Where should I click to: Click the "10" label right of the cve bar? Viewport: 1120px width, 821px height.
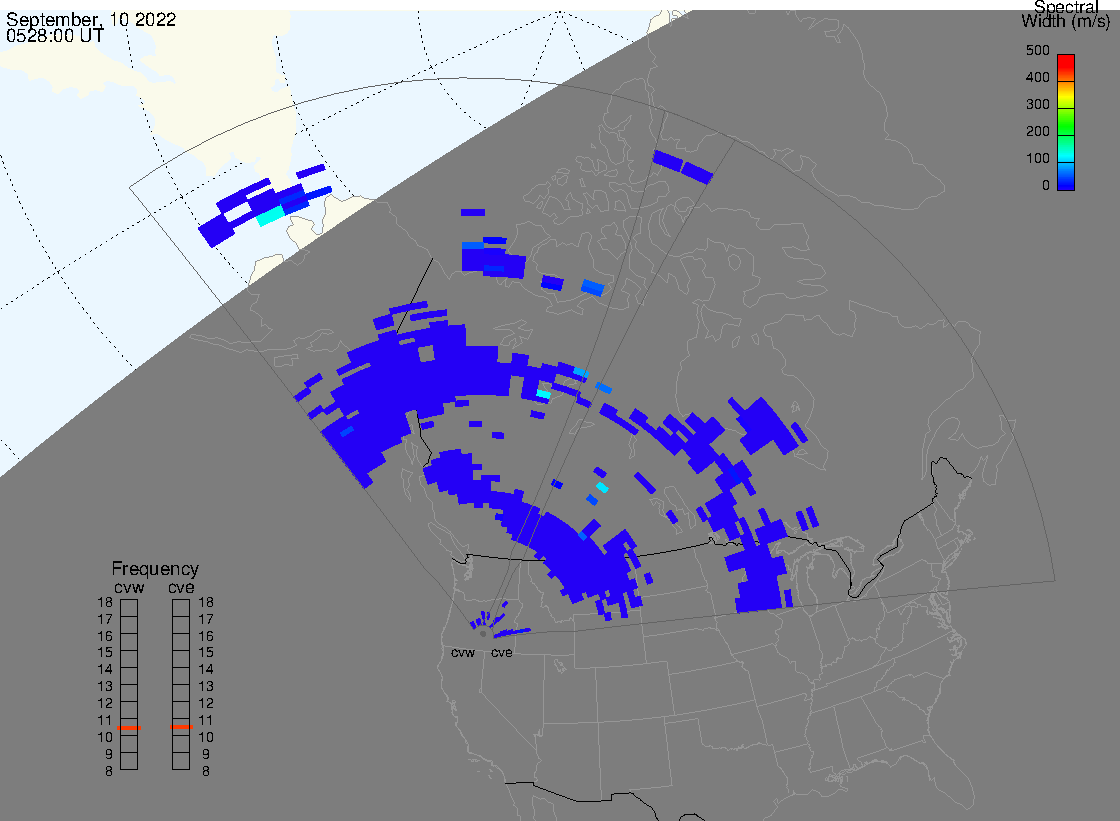pos(206,737)
